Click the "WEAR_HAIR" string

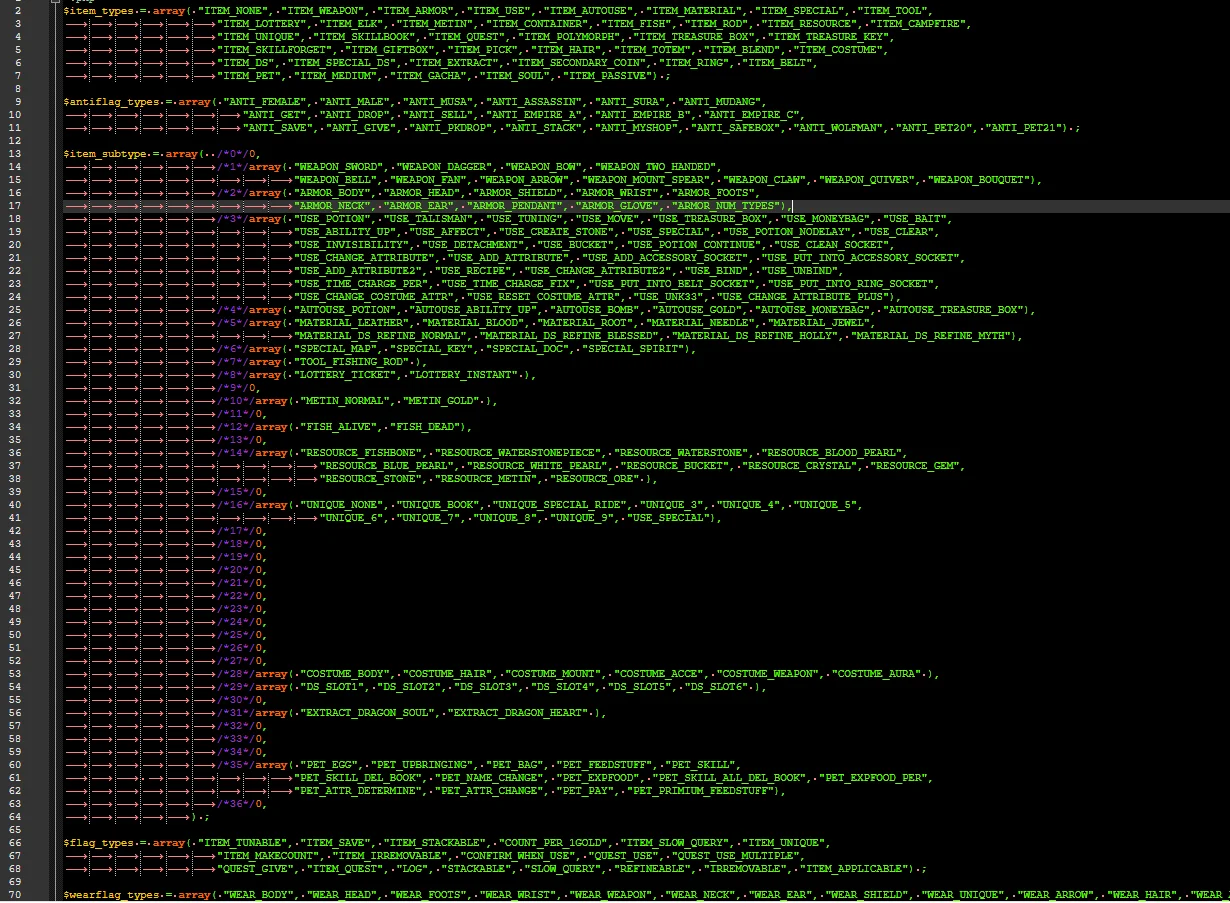1140,894
